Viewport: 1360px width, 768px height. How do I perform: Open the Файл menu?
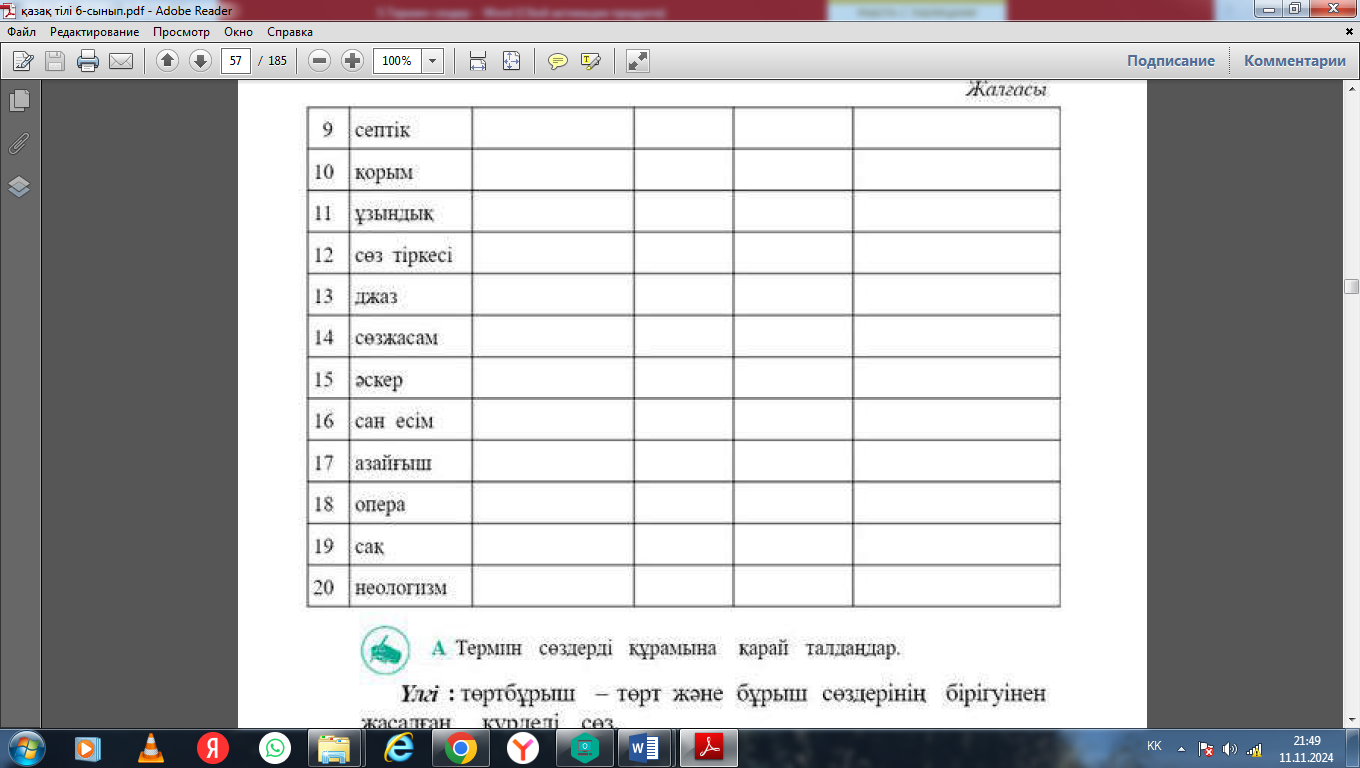pyautogui.click(x=21, y=32)
